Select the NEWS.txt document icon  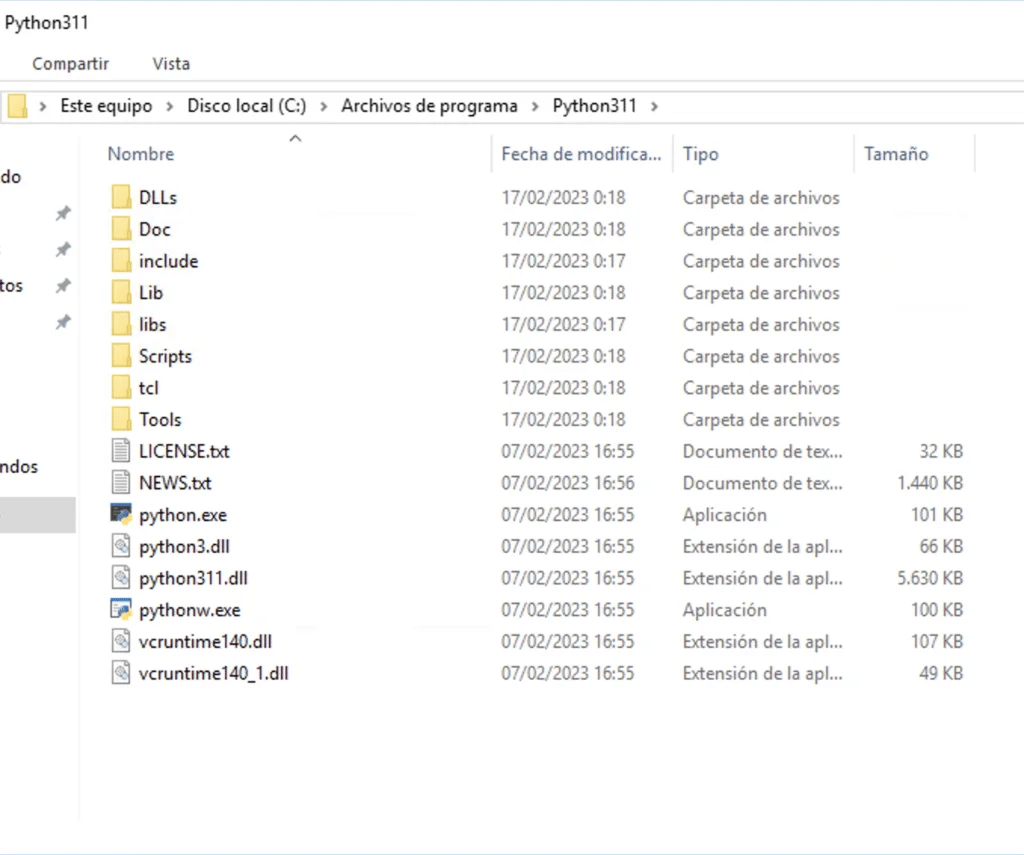pyautogui.click(x=118, y=482)
